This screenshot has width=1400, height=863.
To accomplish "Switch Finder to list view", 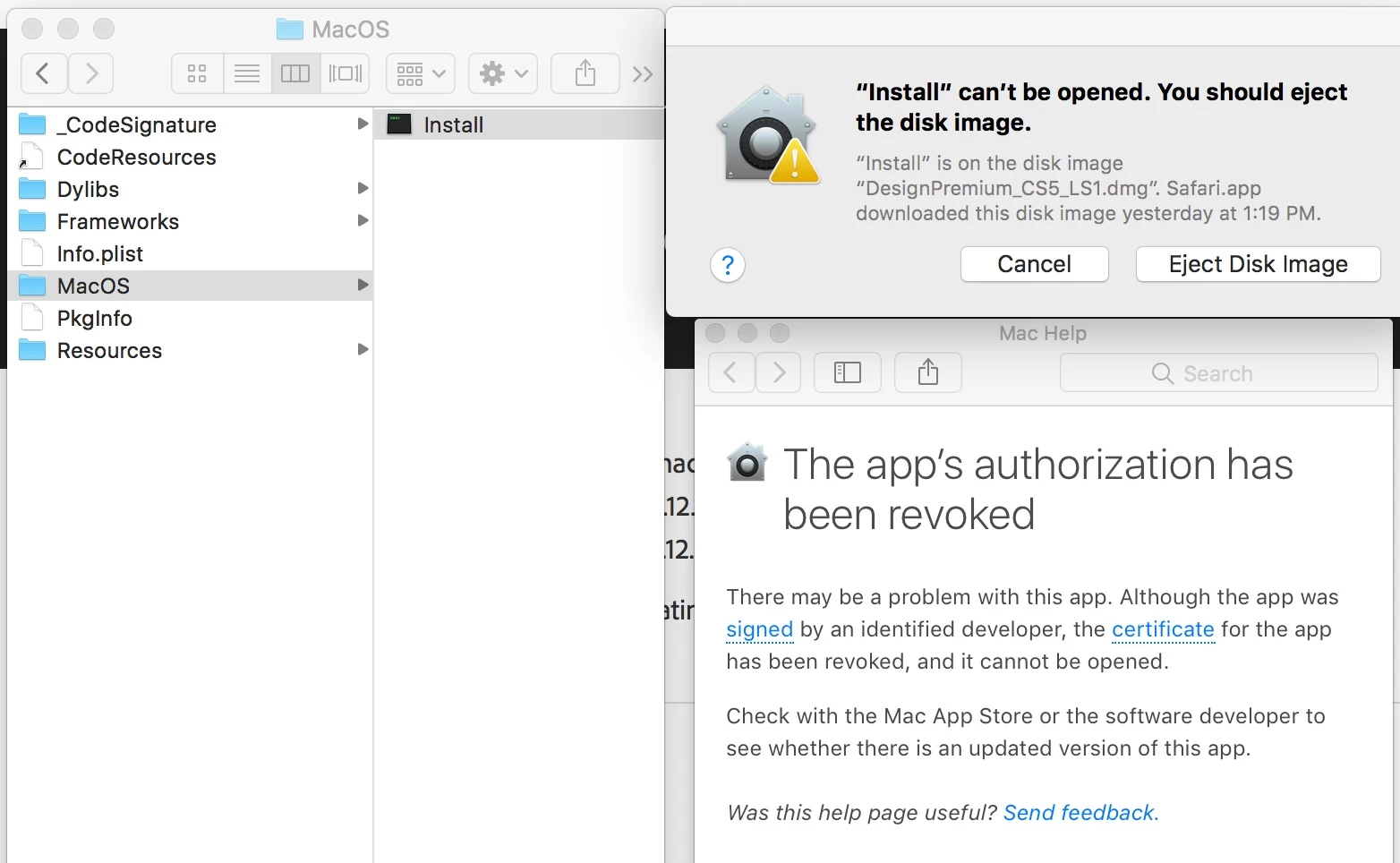I will 247,73.
